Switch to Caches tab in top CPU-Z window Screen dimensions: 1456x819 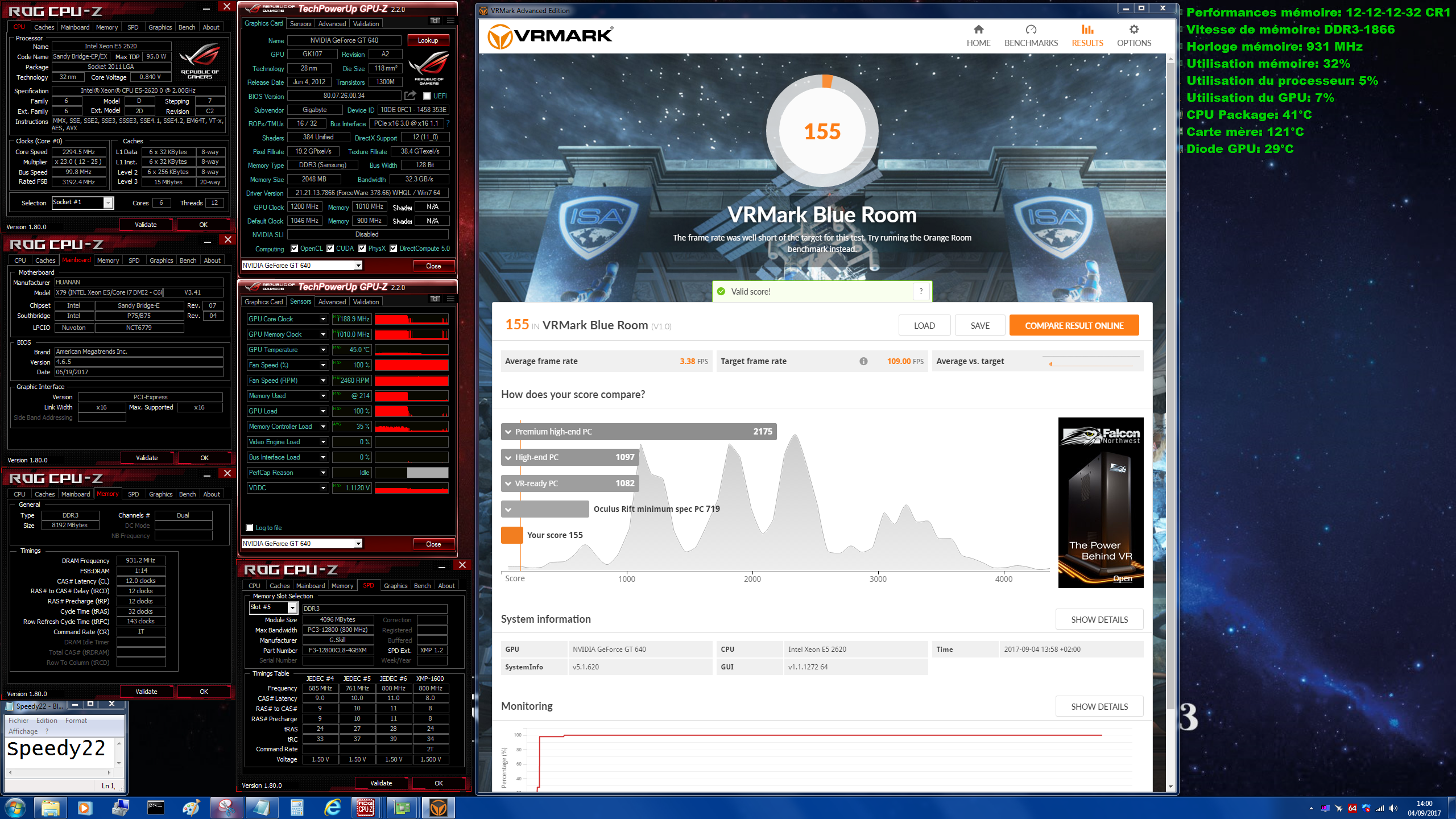(x=44, y=27)
